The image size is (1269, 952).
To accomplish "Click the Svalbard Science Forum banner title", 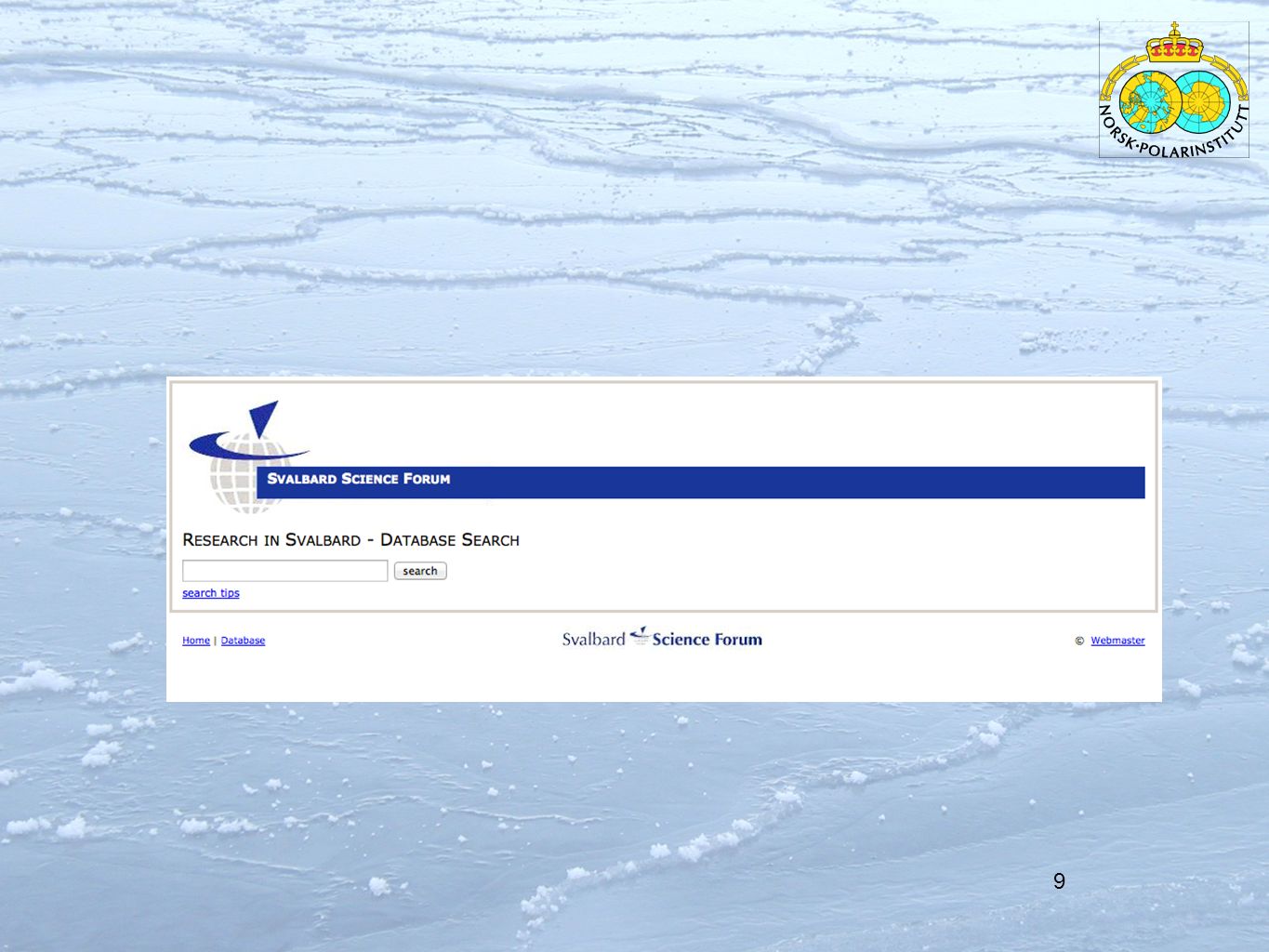I will click(359, 479).
